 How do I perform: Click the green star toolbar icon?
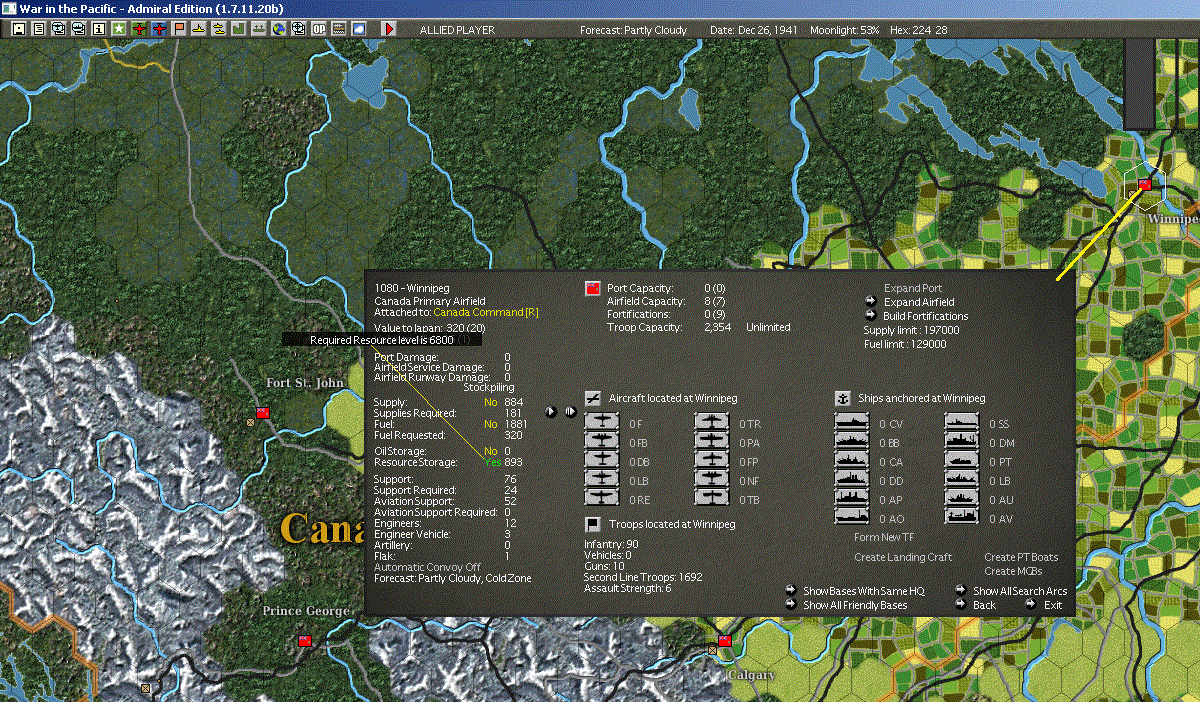click(x=118, y=29)
